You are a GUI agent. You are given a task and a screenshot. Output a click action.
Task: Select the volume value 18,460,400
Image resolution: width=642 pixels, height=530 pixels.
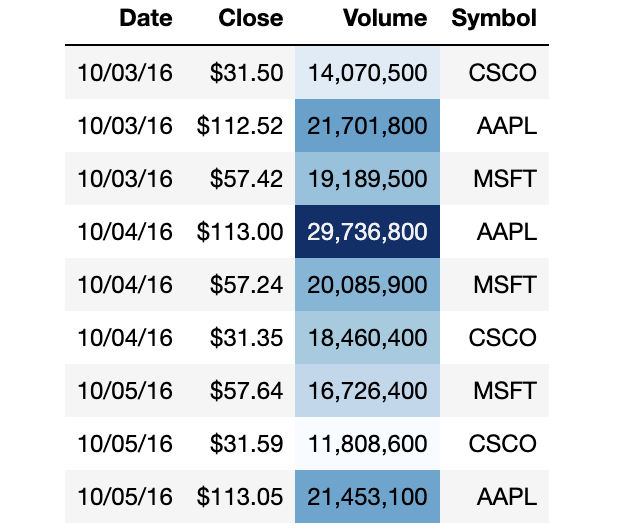[x=368, y=338]
